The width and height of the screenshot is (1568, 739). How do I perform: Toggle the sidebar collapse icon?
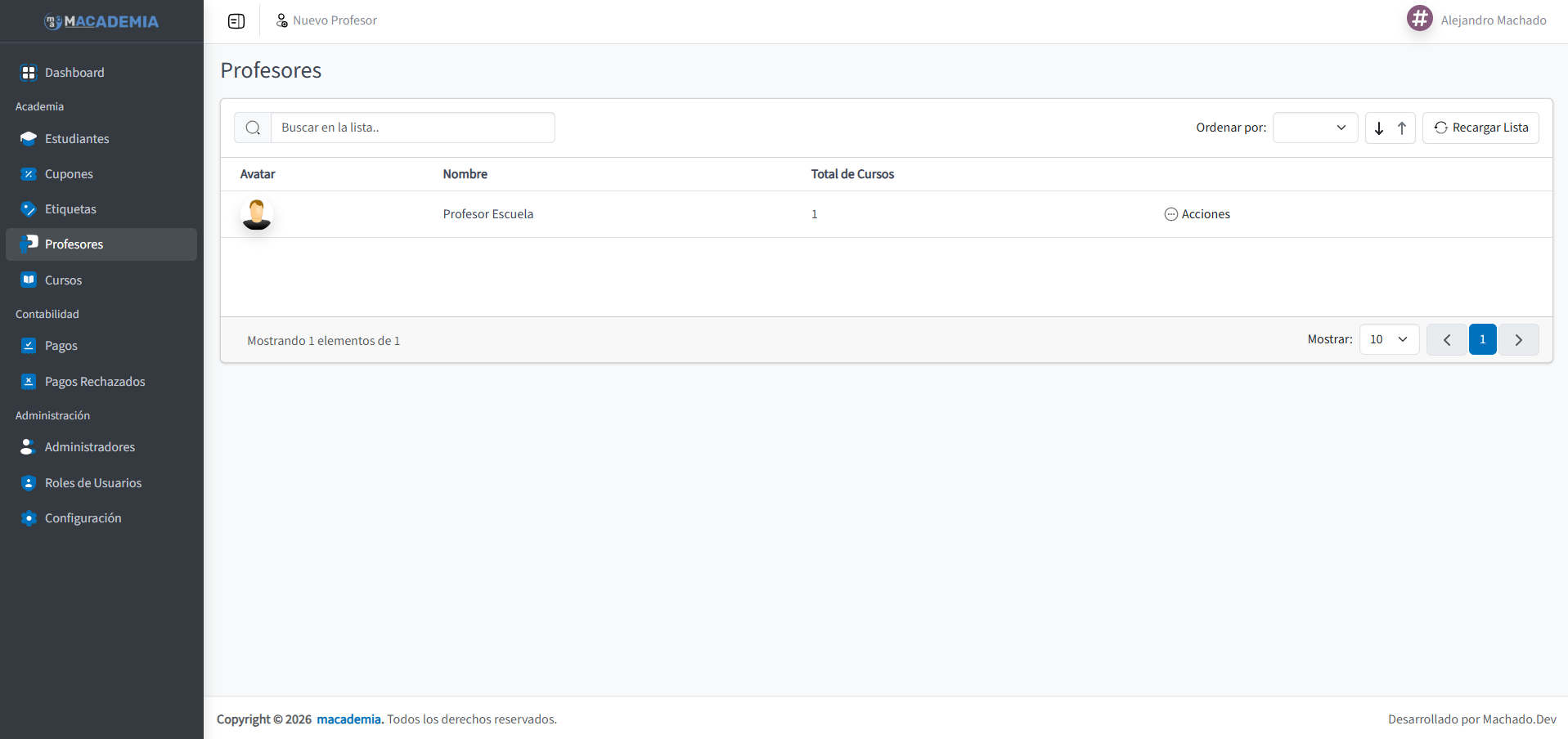[x=236, y=20]
